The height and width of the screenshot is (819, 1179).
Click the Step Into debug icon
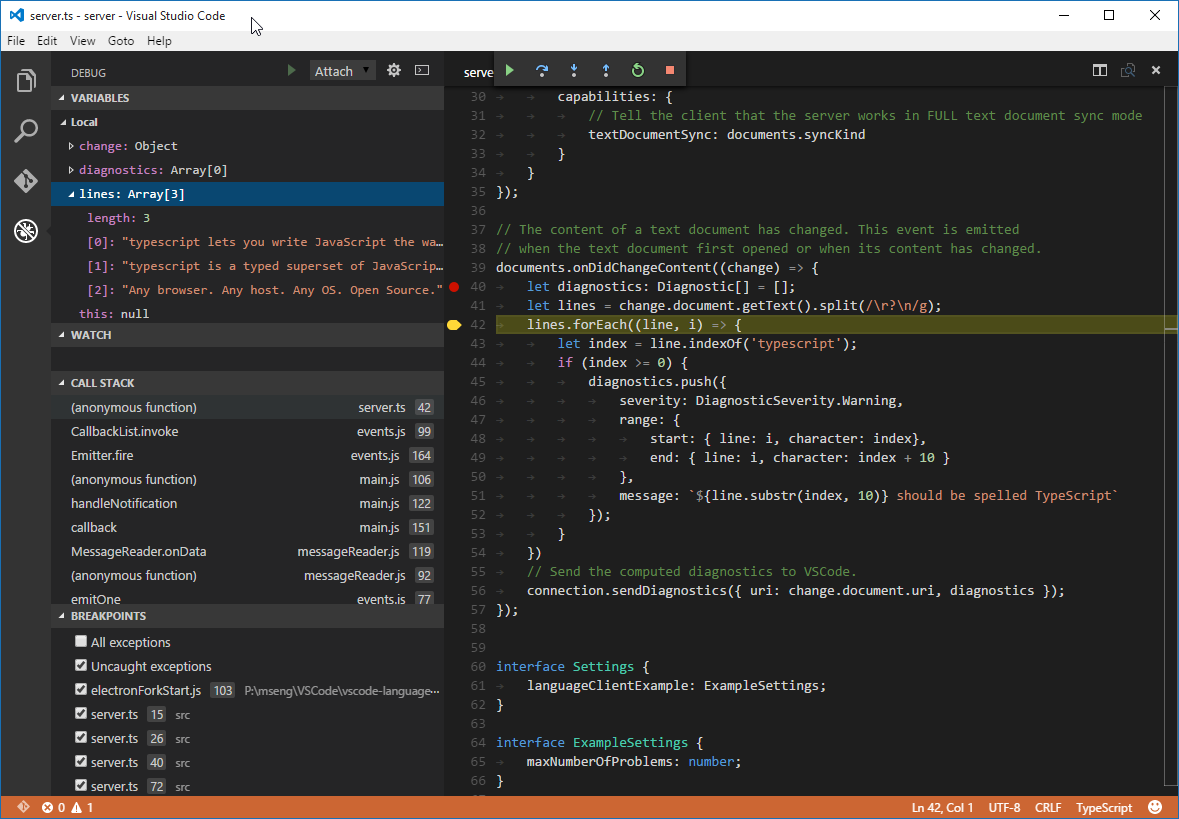pyautogui.click(x=574, y=70)
